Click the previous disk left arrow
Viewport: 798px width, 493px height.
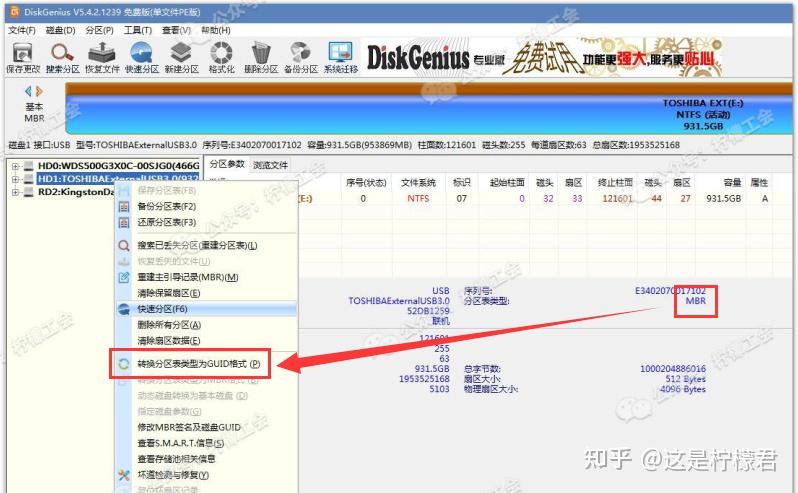tap(28, 92)
